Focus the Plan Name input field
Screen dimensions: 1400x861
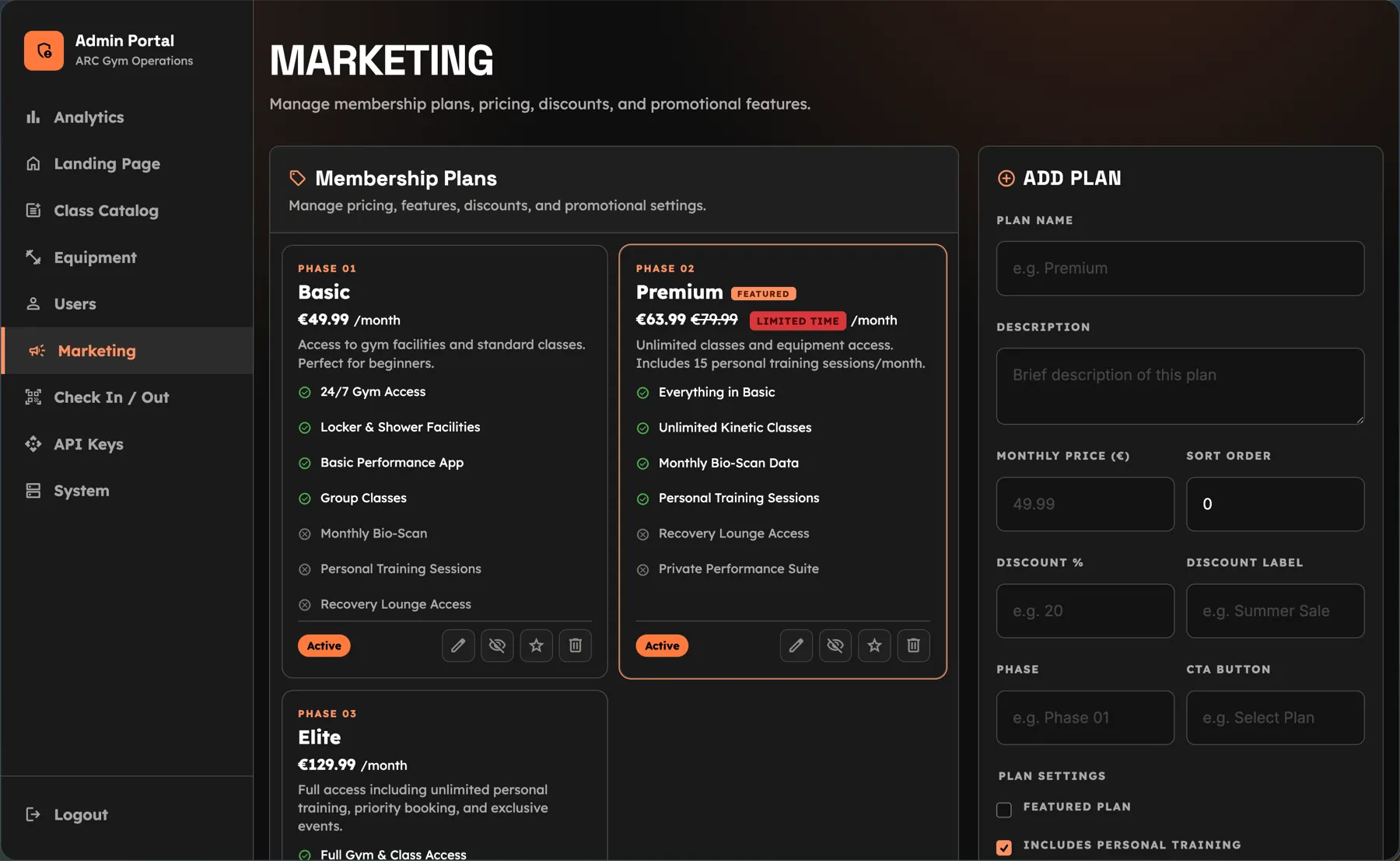pyautogui.click(x=1180, y=268)
